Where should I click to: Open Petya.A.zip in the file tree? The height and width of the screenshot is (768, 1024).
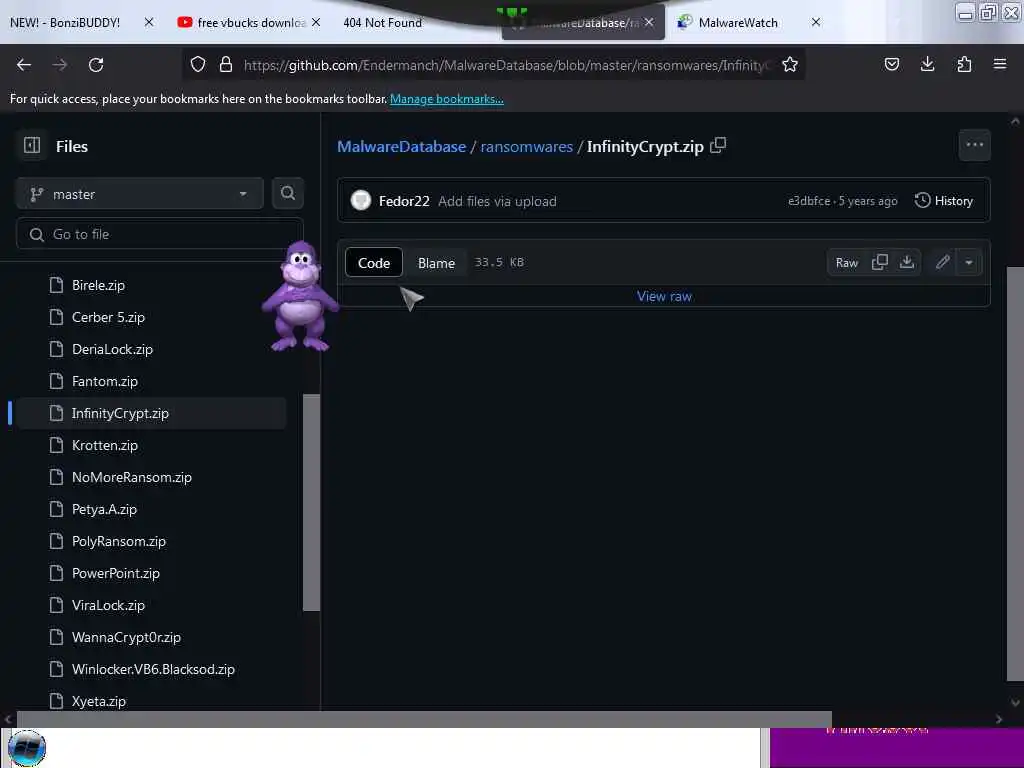pyautogui.click(x=104, y=509)
